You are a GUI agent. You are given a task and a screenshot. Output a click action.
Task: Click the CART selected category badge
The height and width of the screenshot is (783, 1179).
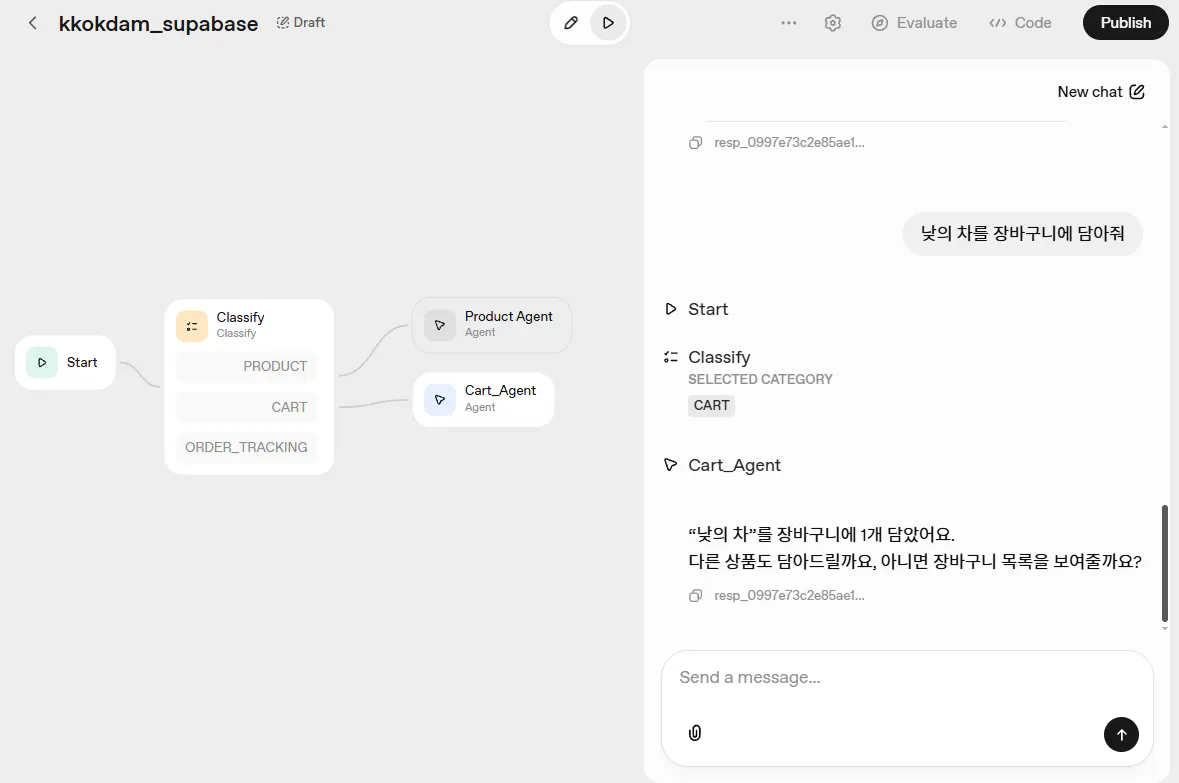coord(711,405)
